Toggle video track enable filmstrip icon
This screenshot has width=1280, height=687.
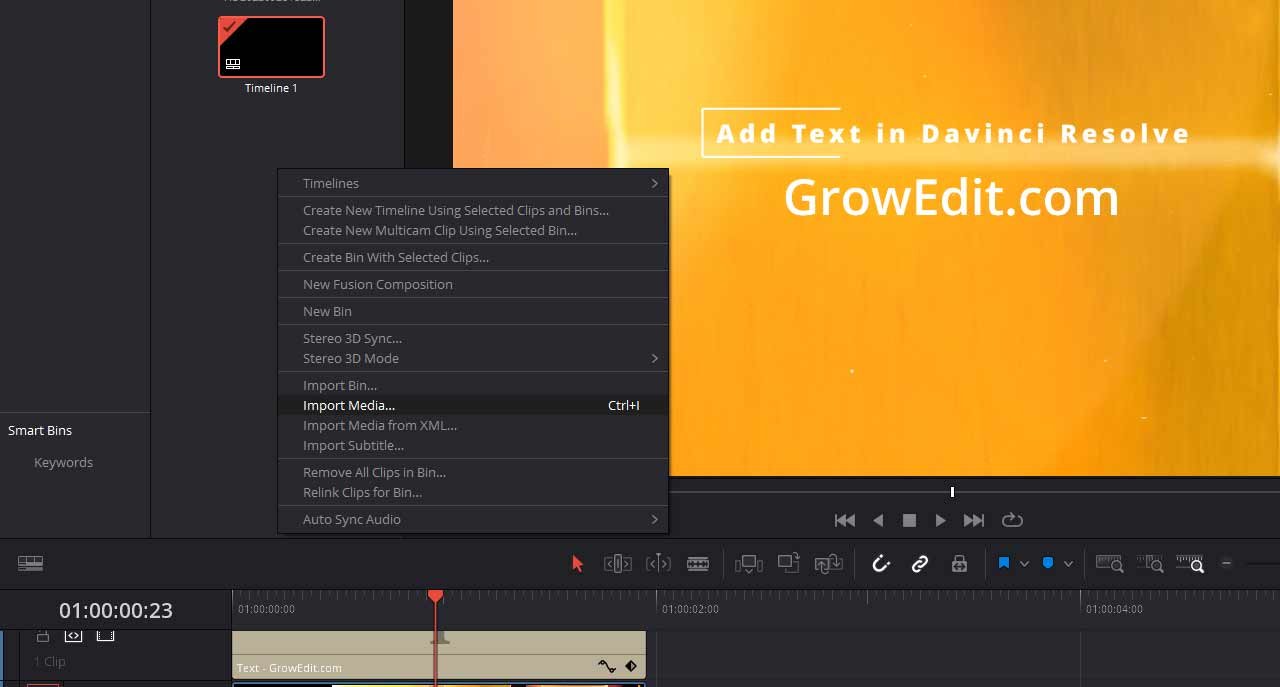click(x=106, y=635)
